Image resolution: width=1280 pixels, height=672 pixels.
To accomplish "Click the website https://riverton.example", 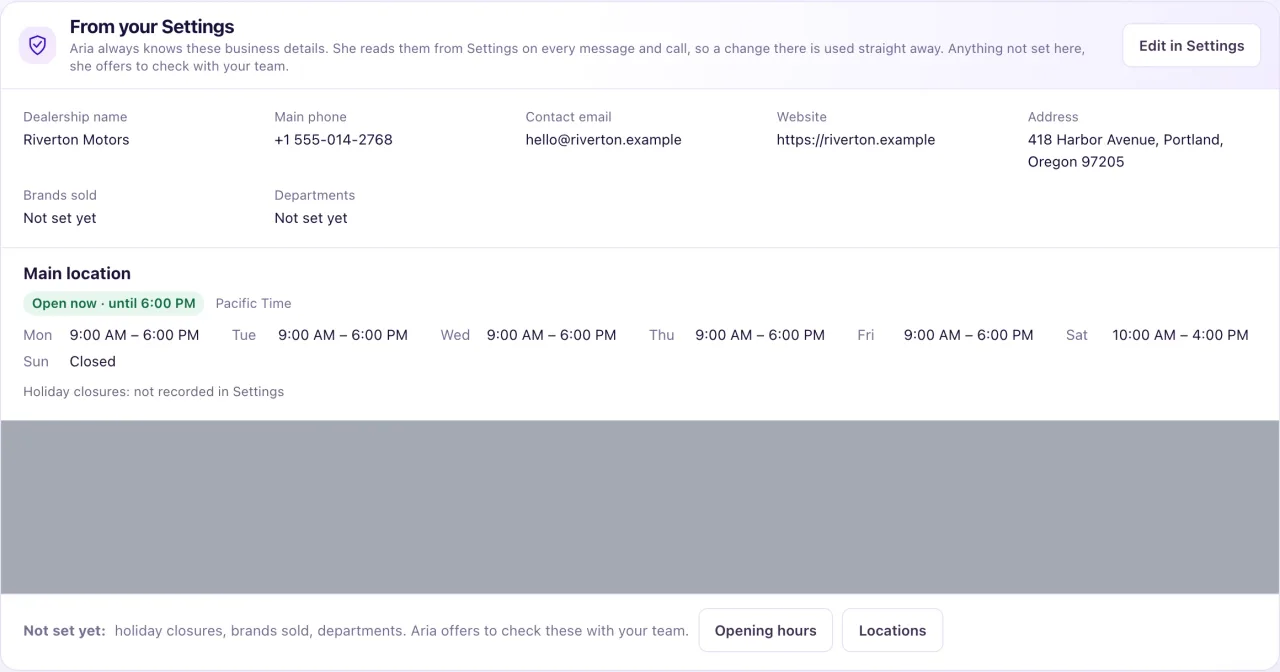I will (x=856, y=140).
